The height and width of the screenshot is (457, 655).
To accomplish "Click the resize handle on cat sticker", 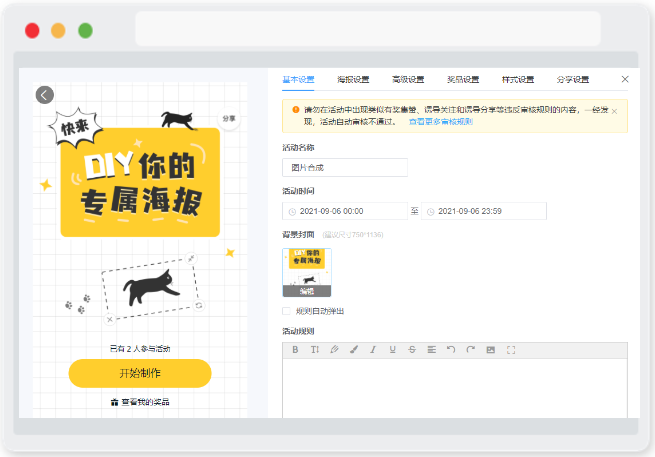I will click(x=191, y=259).
